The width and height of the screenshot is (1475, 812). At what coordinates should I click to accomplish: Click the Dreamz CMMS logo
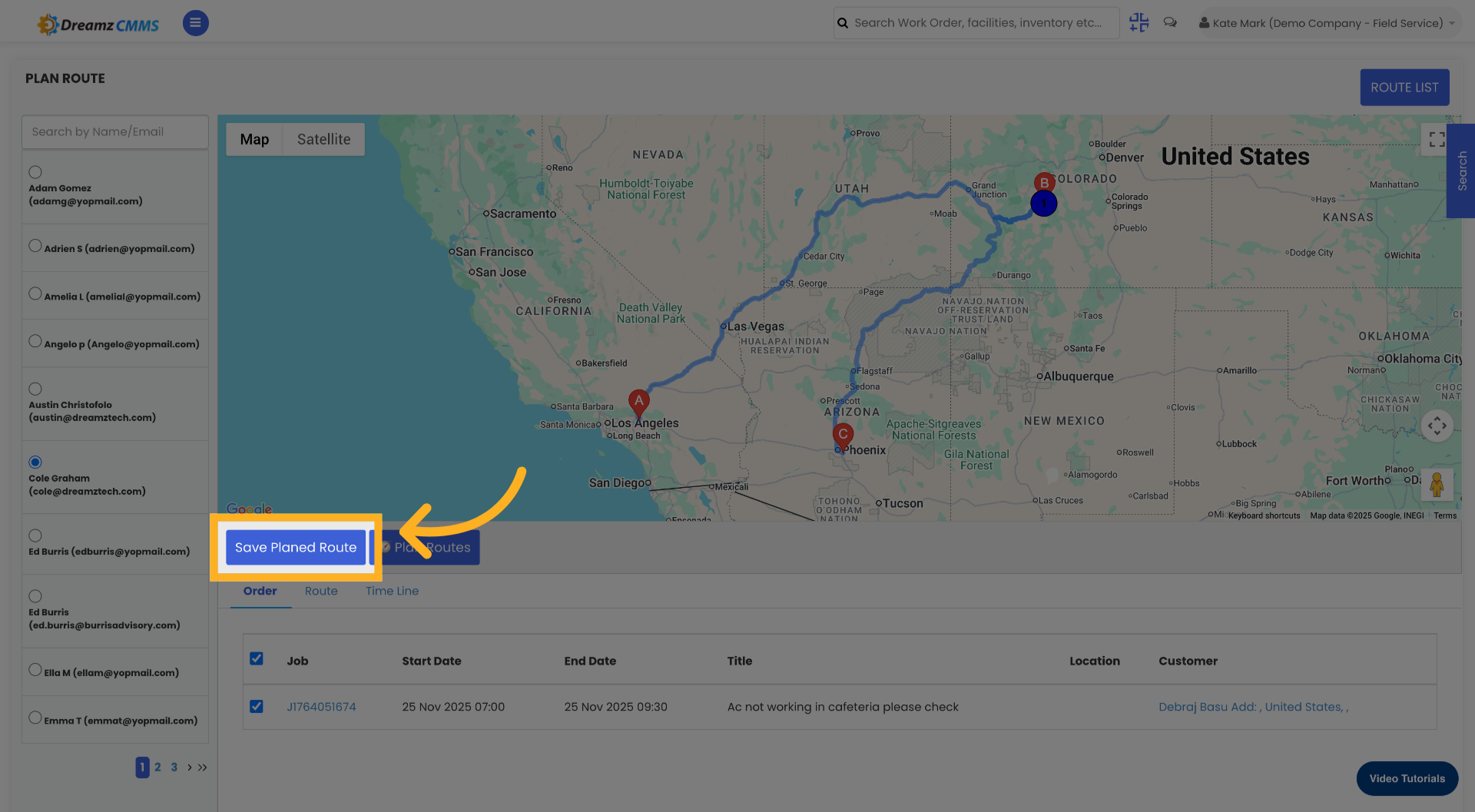(98, 23)
